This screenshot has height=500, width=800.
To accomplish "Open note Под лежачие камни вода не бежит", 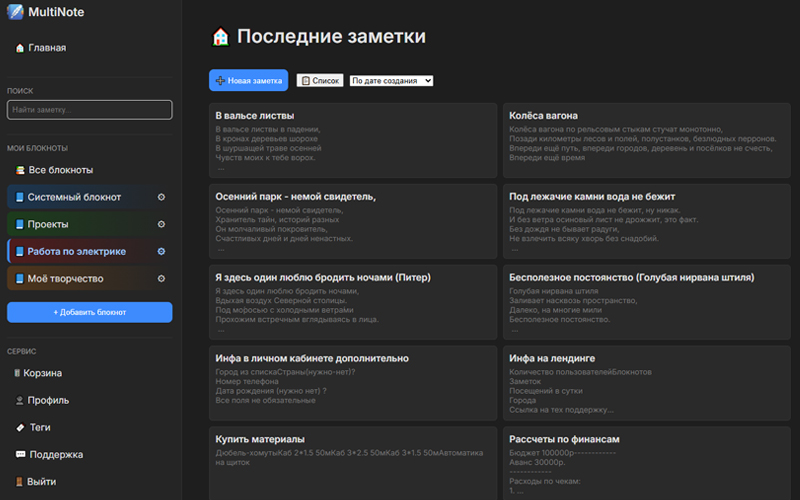I will coord(646,221).
